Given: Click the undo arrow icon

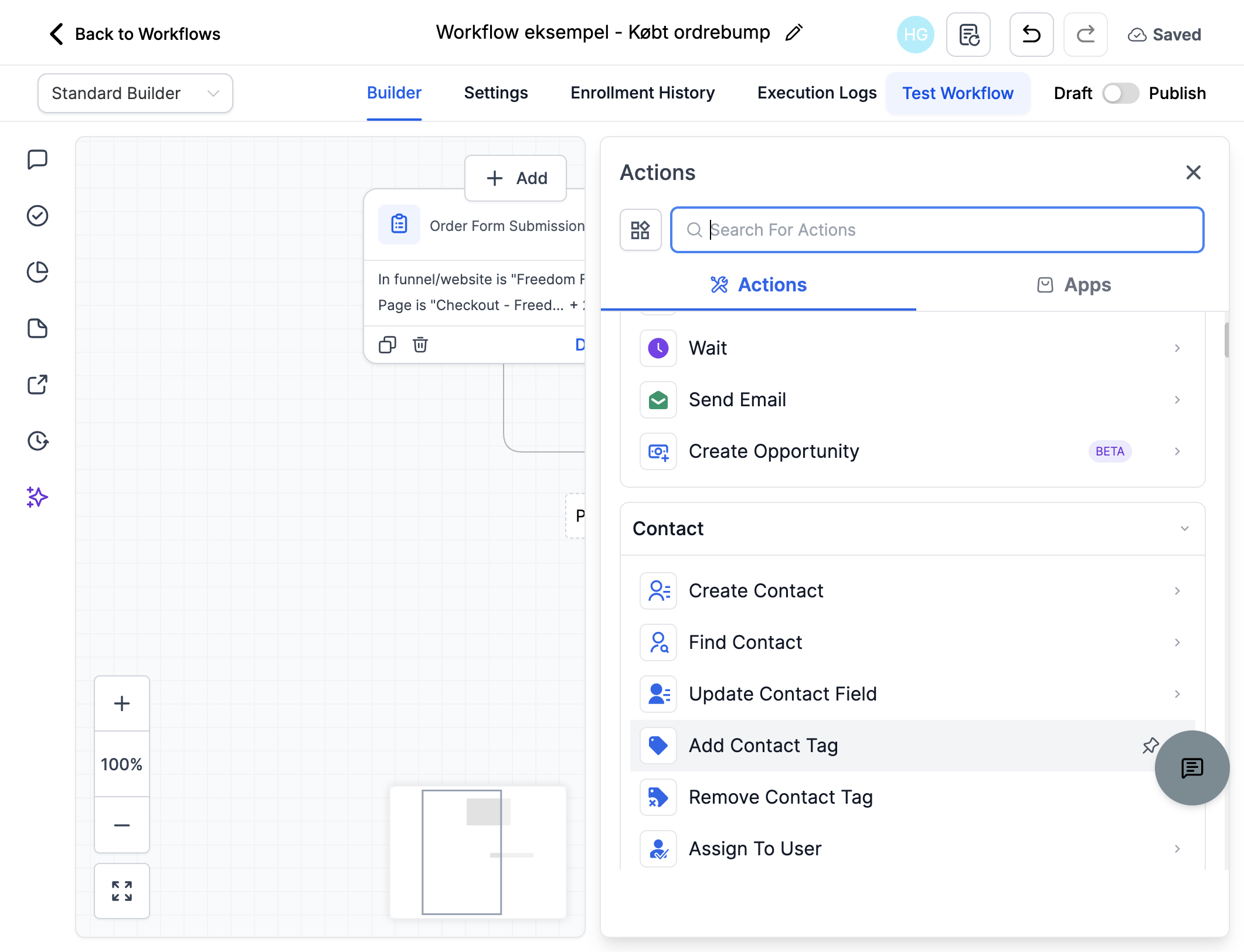Looking at the screenshot, I should [x=1031, y=35].
